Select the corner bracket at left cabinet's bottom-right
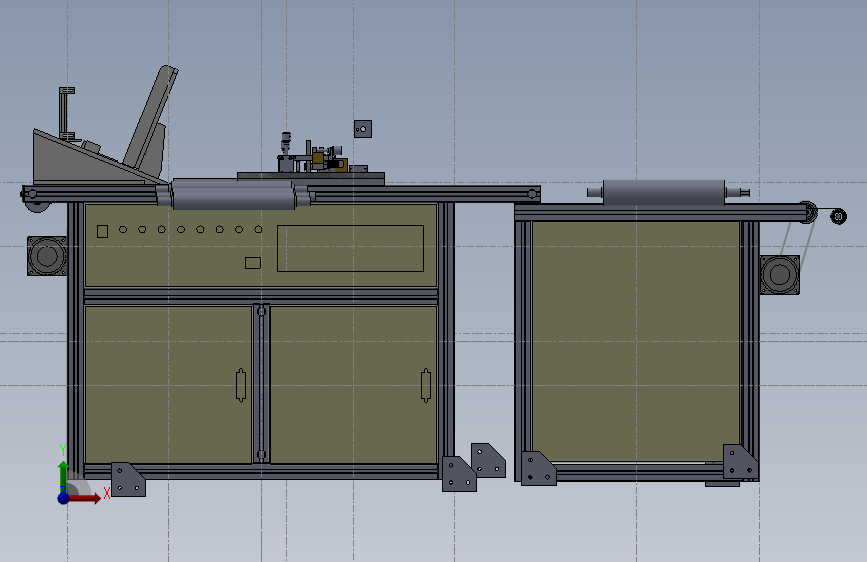Viewport: 867px width, 562px height. 459,473
